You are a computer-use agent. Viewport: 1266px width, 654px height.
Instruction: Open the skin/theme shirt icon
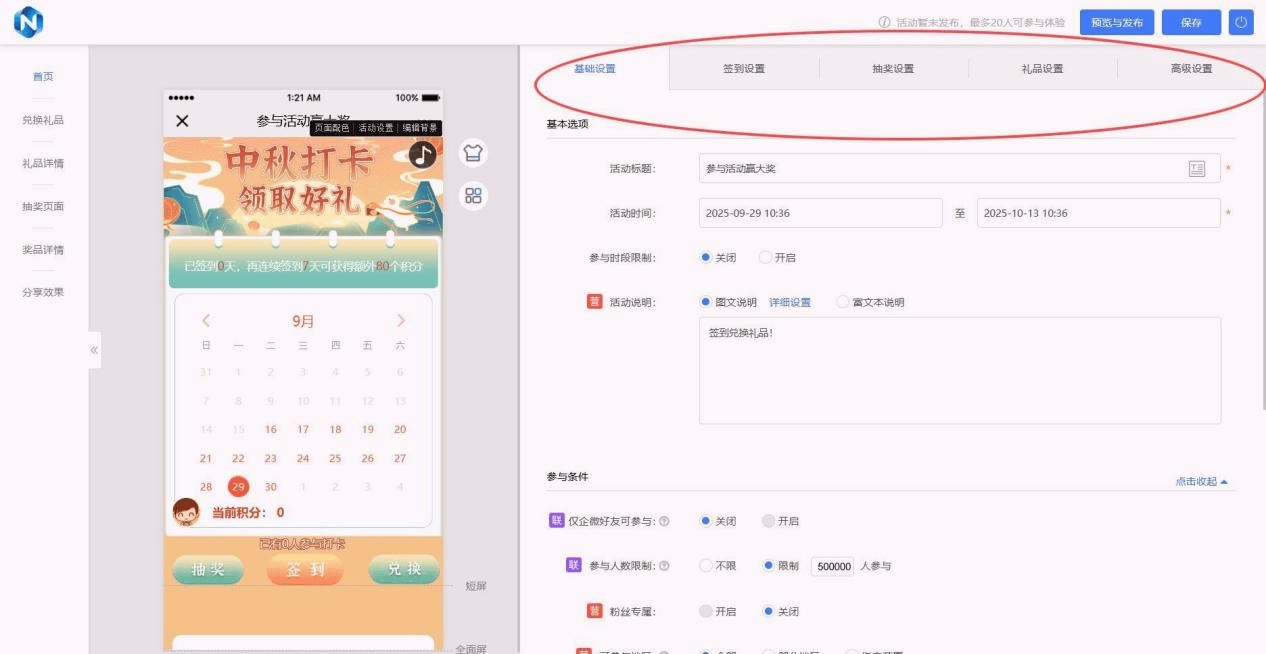[x=474, y=153]
